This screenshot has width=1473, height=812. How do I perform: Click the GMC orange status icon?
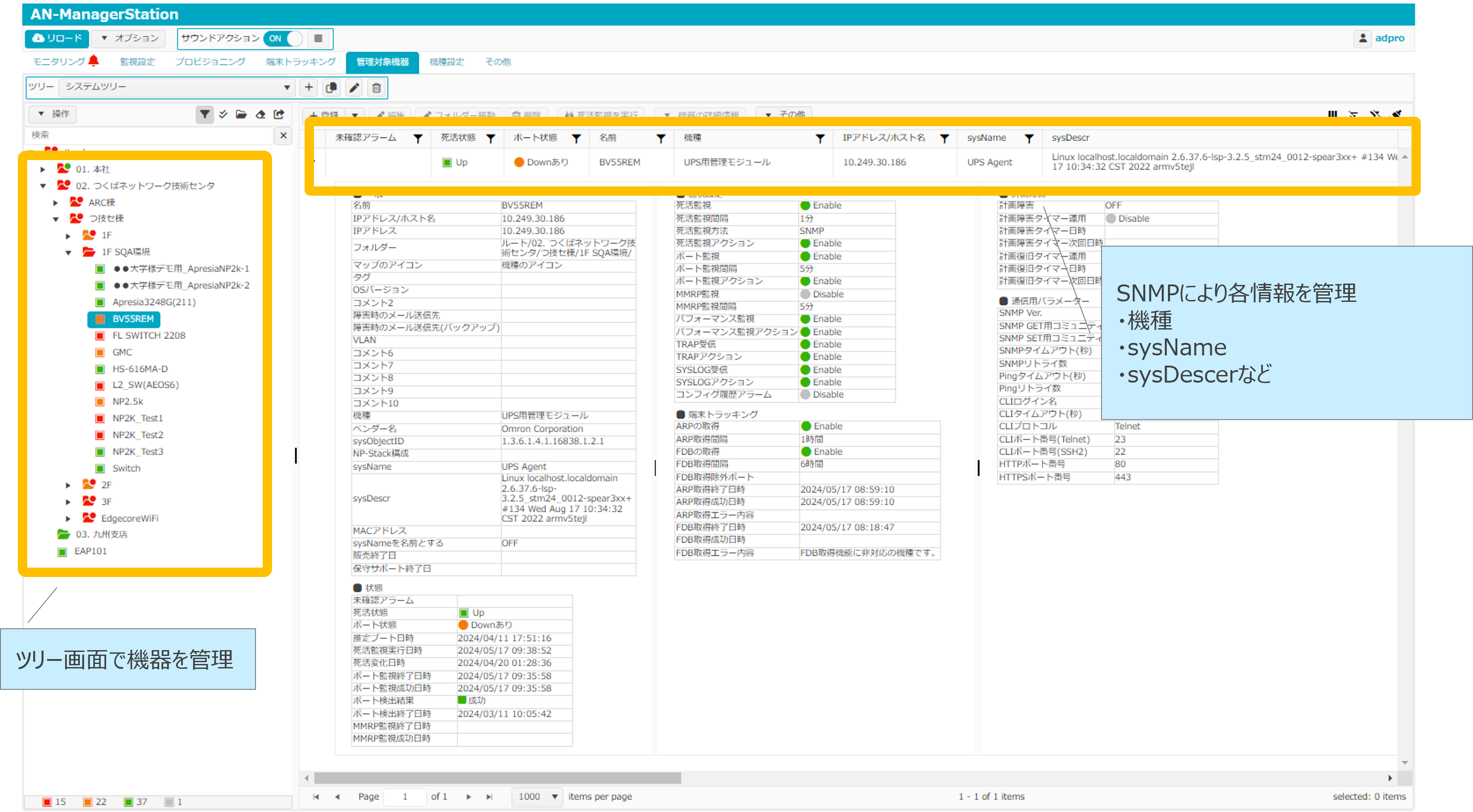tap(100, 352)
